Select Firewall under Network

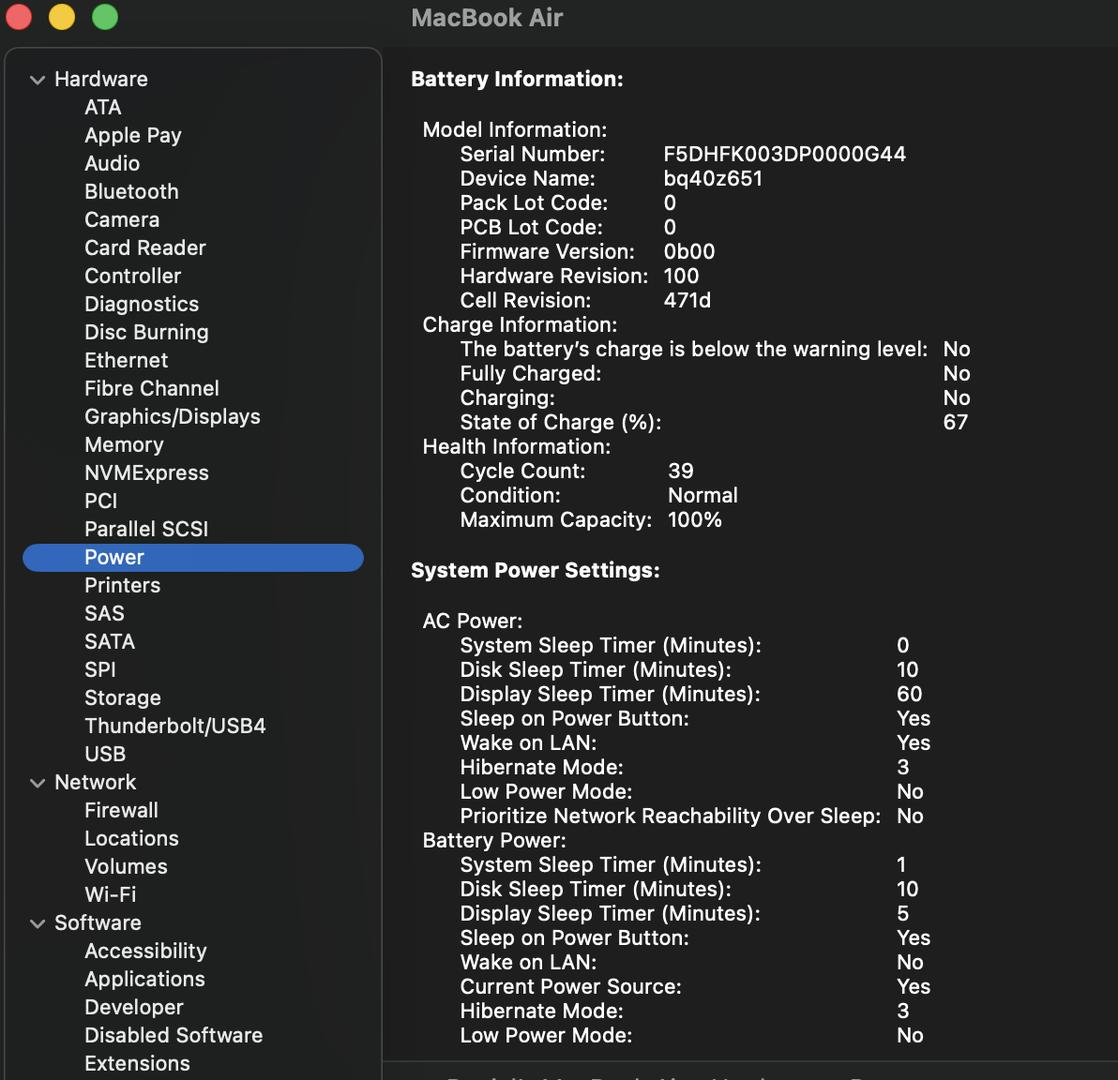point(121,811)
